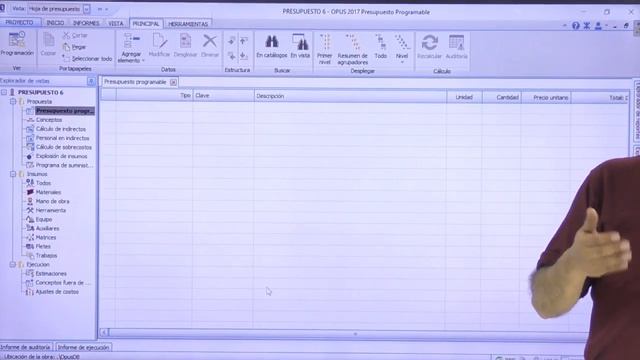Open Cálculo de indirectos view
This screenshot has width=640, height=360.
tap(61, 129)
